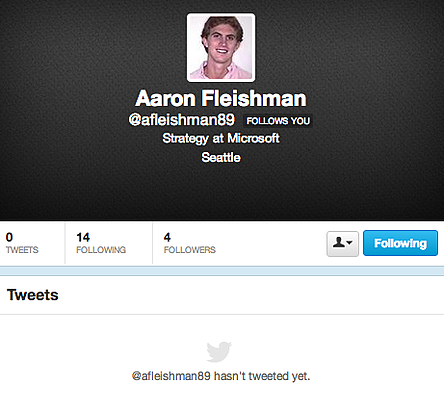Open the 14 following count number
444x410 pixels.
(x=83, y=237)
